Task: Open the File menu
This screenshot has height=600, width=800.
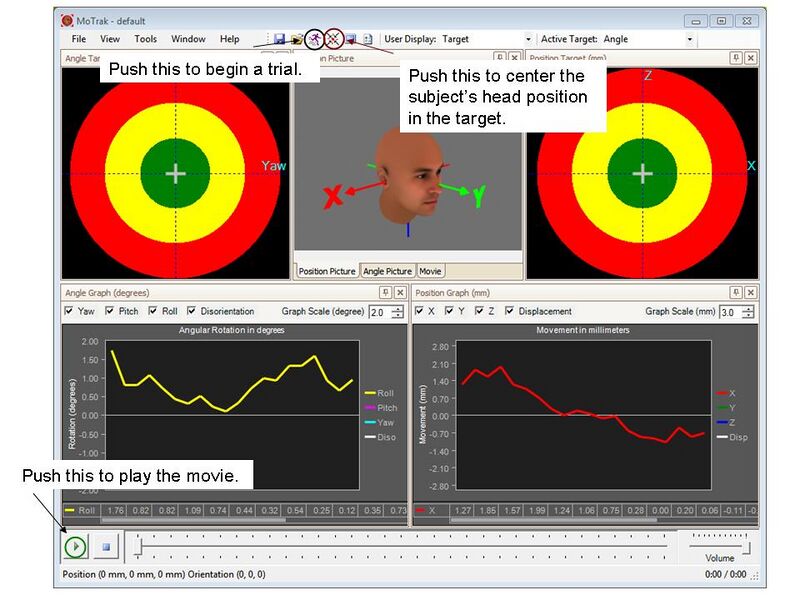Action: [x=79, y=39]
